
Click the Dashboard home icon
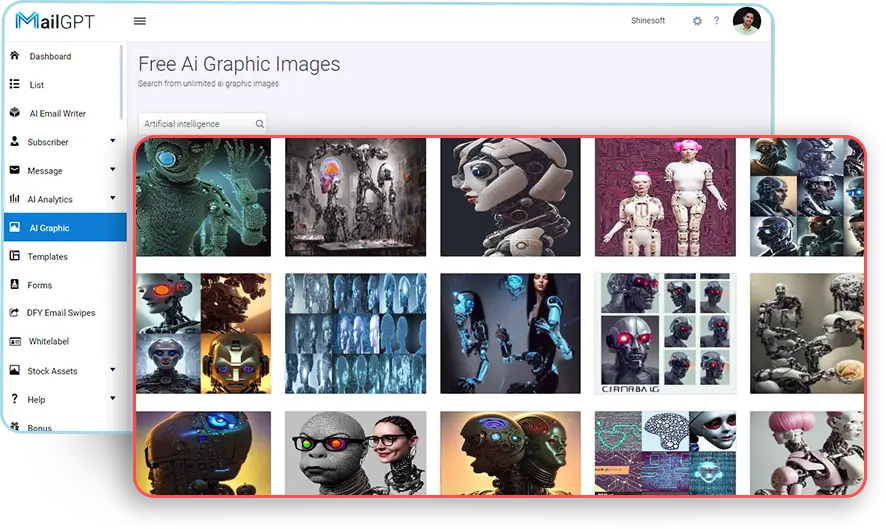(15, 56)
